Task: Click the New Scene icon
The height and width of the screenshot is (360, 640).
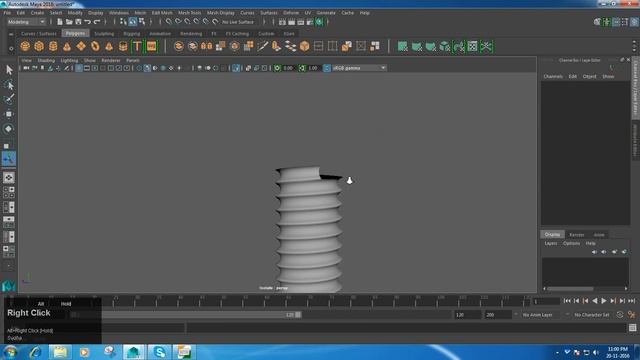Action: pos(60,22)
